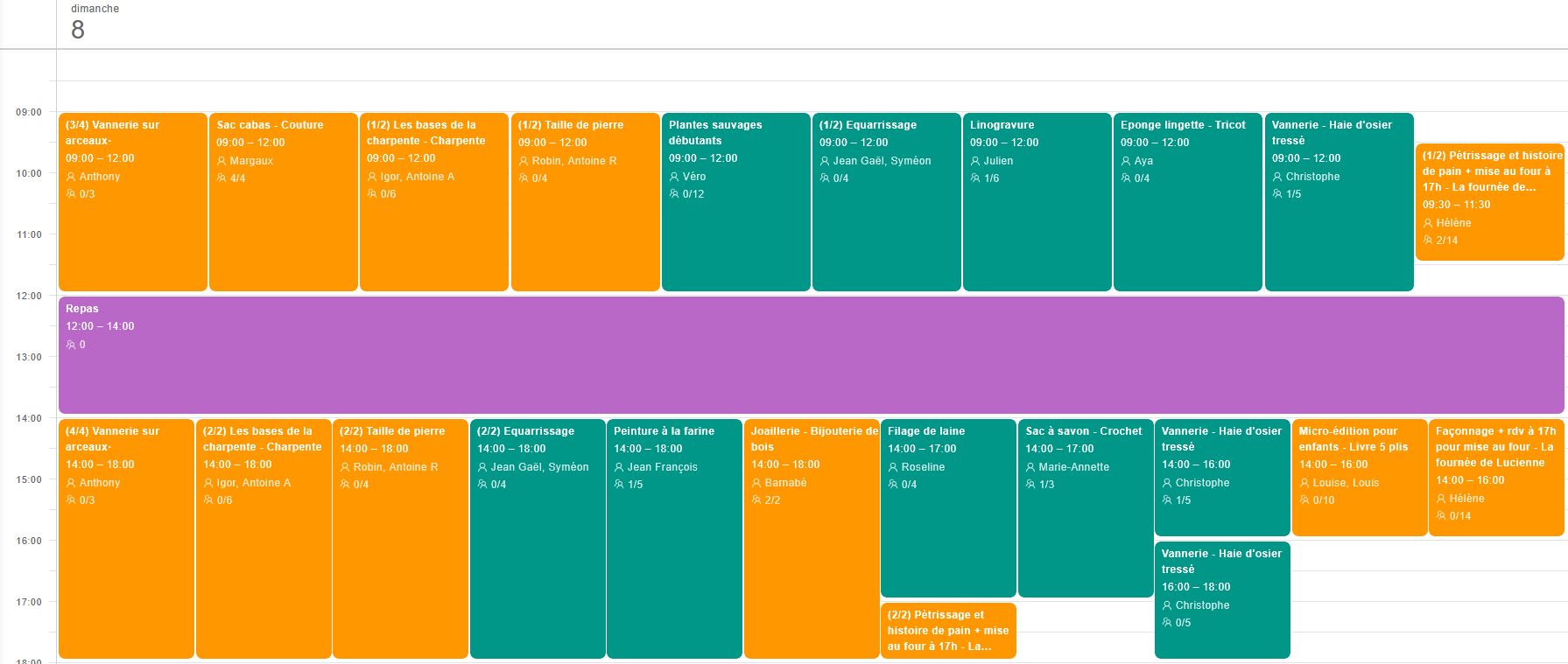Viewport: 1568px width, 664px height.
Task: Click person icon beside Roseline in Filage de laine
Action: 893,467
